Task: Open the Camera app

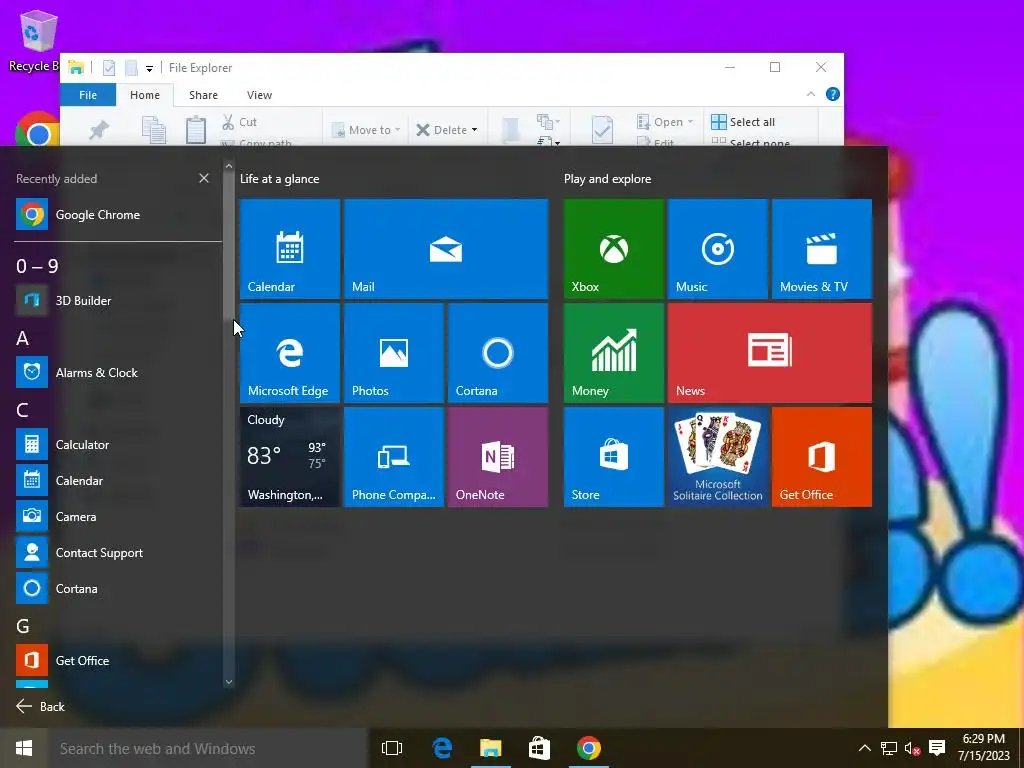Action: [118, 517]
